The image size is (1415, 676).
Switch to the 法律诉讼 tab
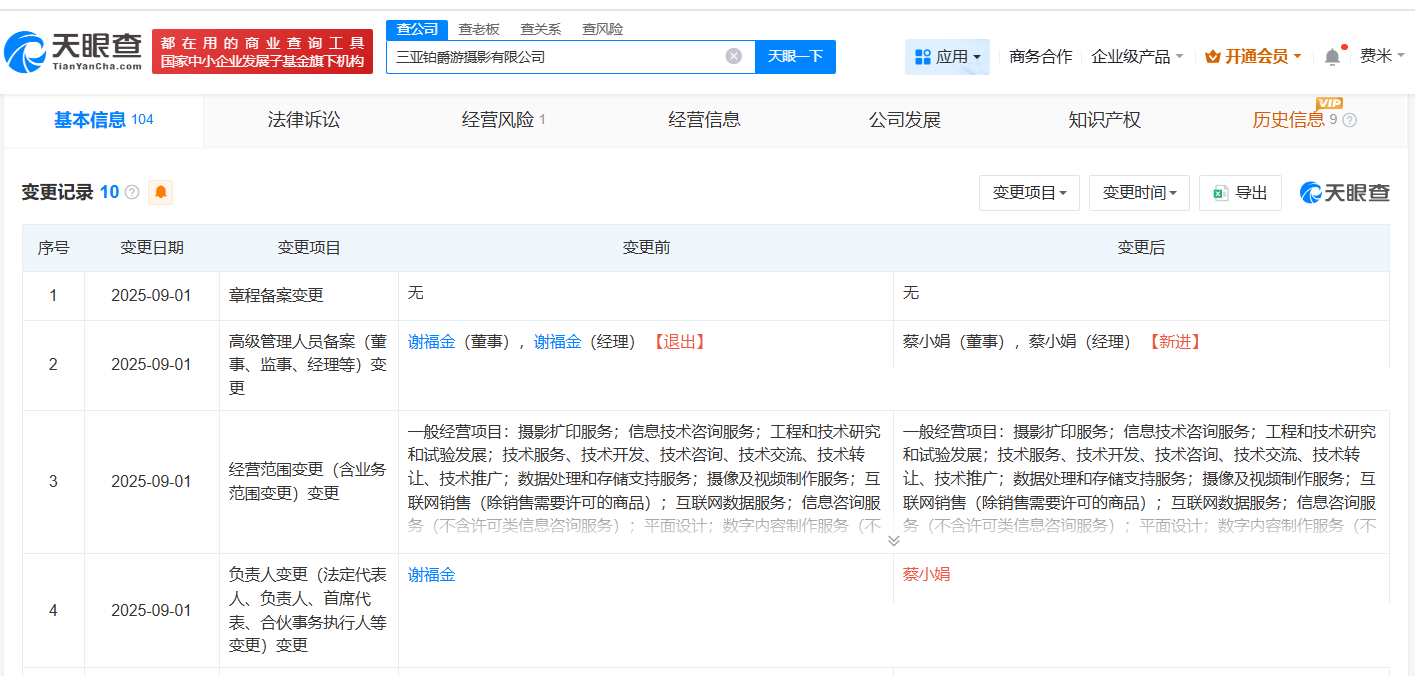[302, 119]
